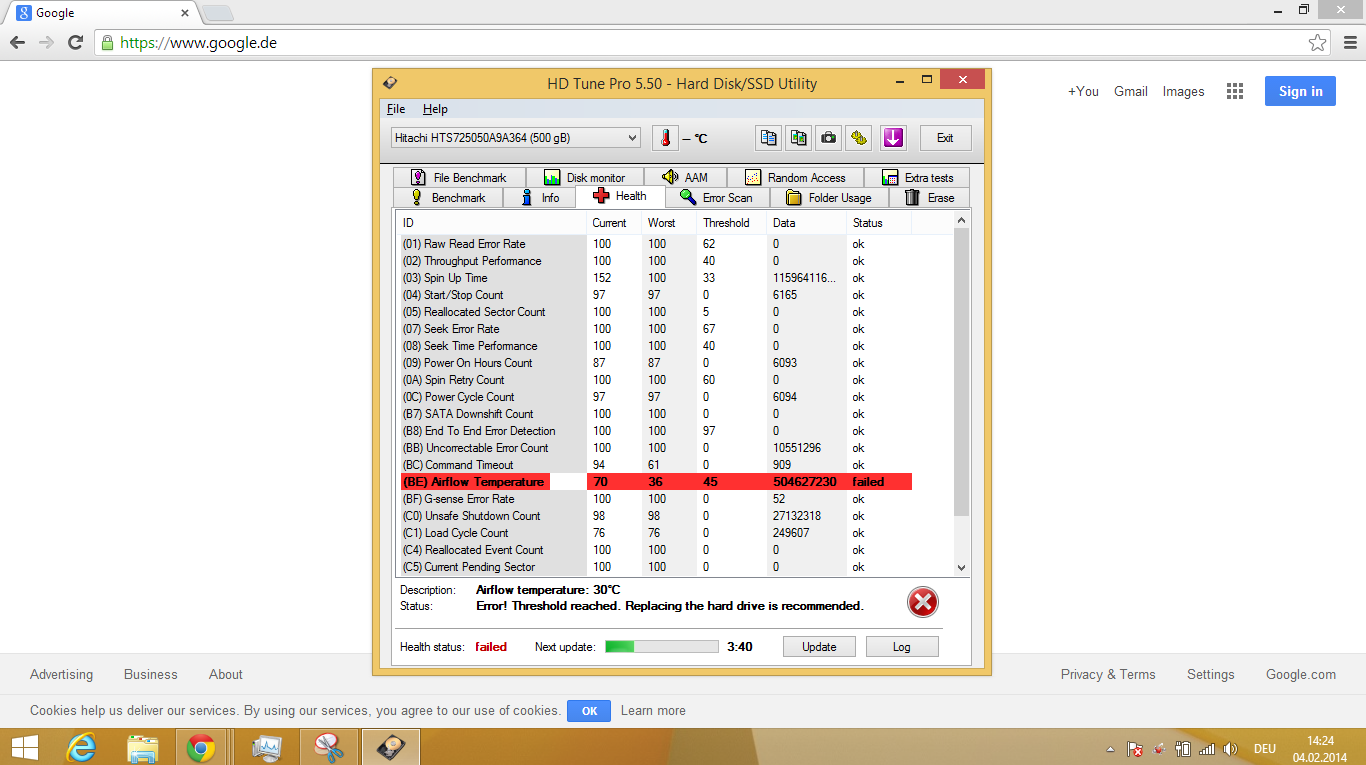Open network signal tray icon
Screen dimensions: 1366x765
(1207, 748)
